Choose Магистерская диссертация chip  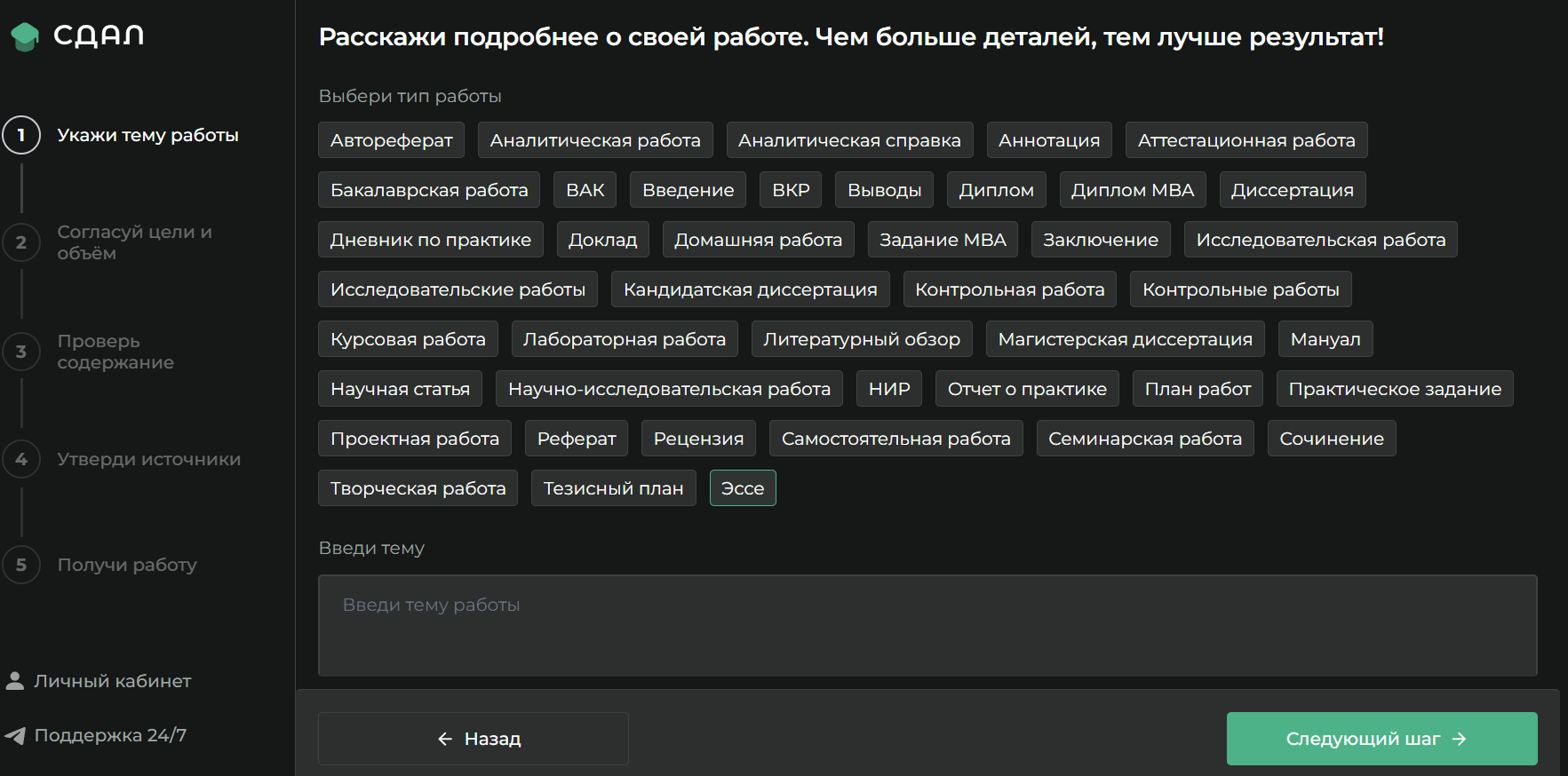coord(1126,339)
